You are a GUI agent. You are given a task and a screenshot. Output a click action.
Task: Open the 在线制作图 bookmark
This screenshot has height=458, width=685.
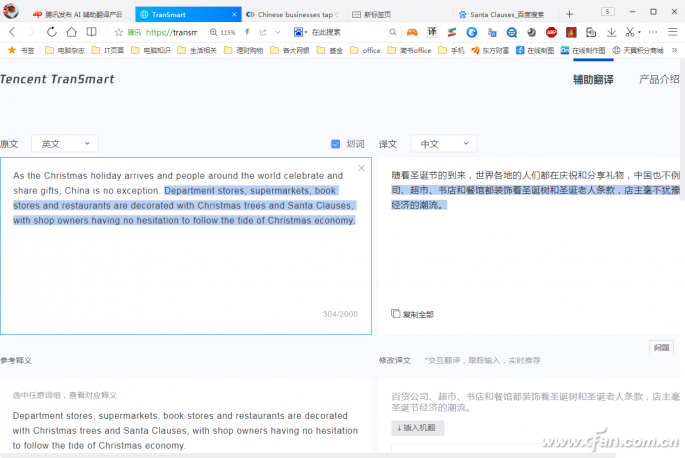[x=583, y=50]
